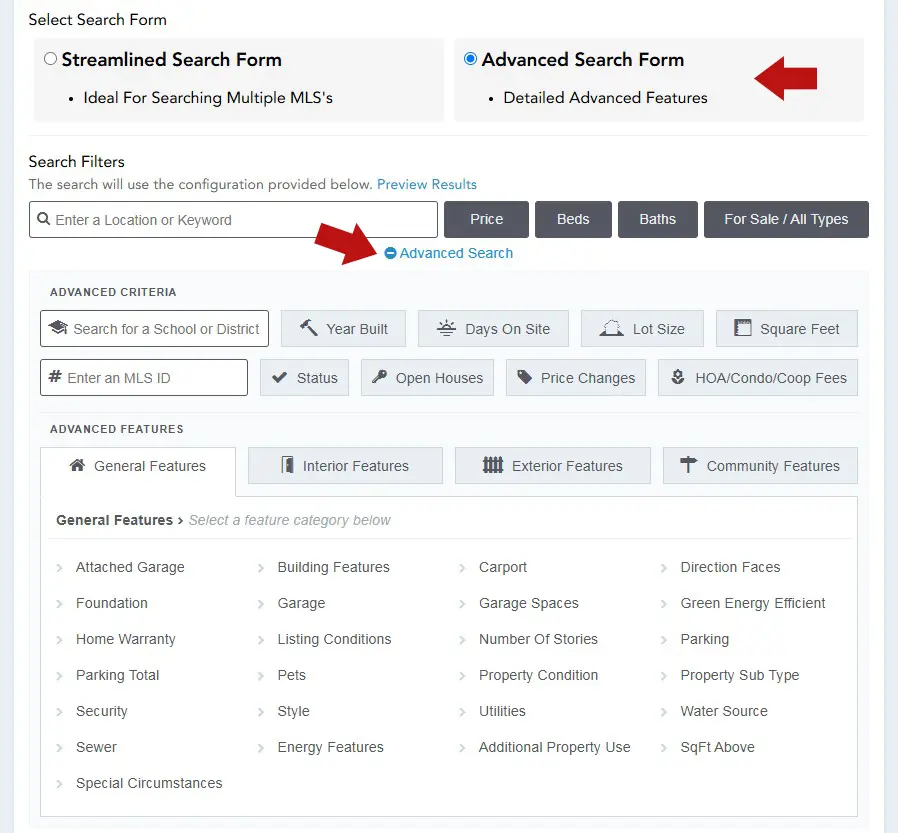Switch to the Interior Features tab
This screenshot has width=898, height=833.
(345, 465)
